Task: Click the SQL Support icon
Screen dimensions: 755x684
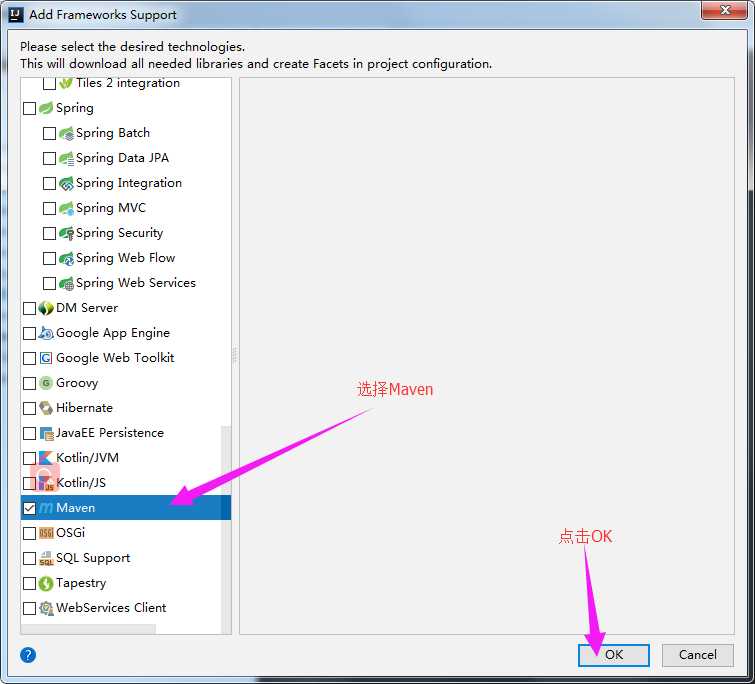Action: 46,558
